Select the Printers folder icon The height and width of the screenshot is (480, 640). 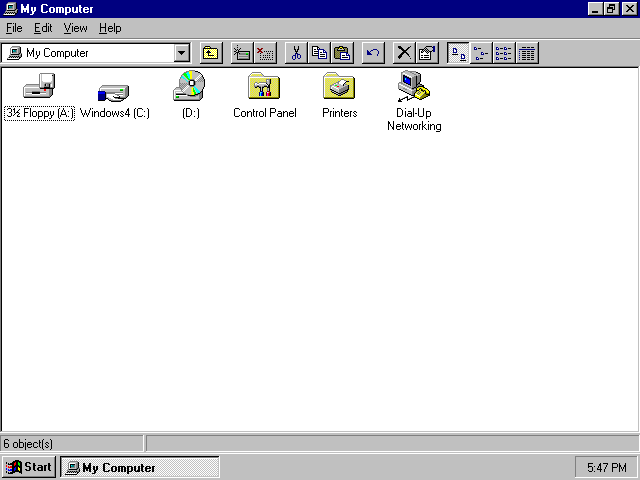click(339, 86)
